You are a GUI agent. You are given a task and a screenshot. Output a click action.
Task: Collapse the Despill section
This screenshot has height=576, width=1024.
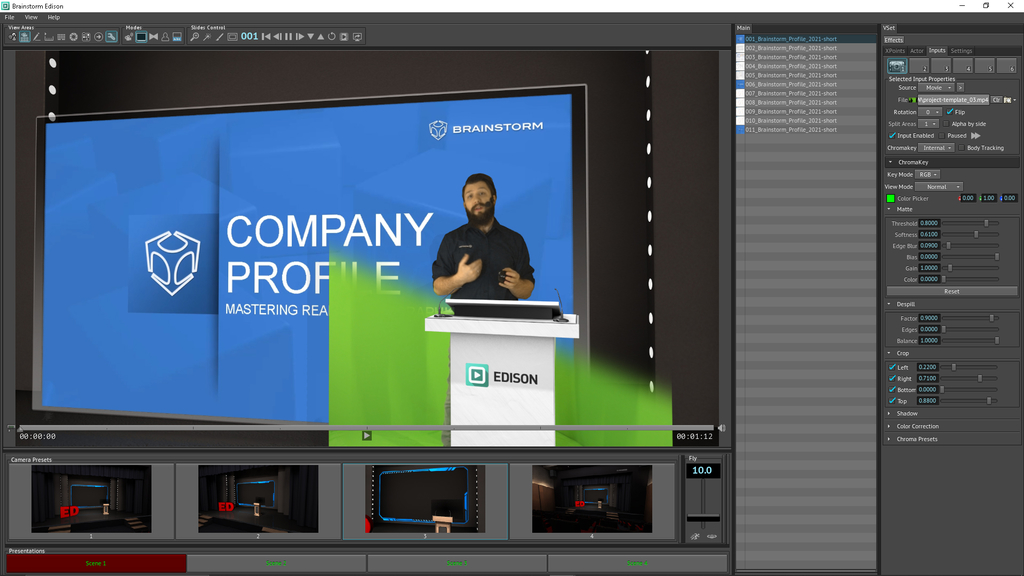tap(889, 304)
